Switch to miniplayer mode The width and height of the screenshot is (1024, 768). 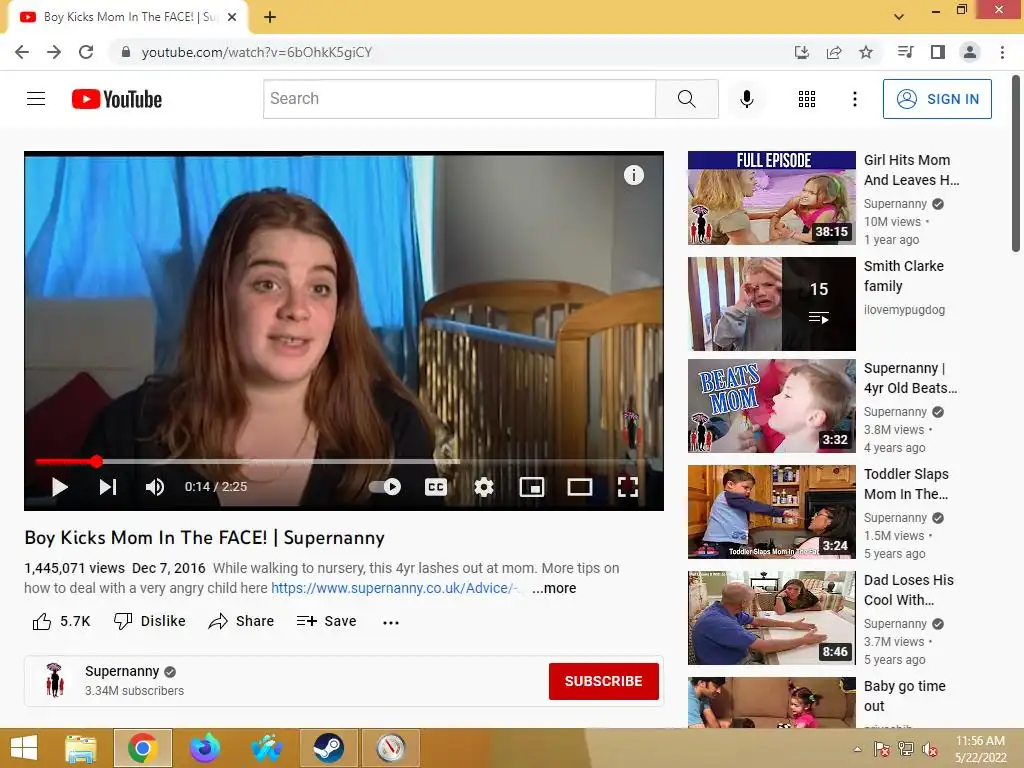[x=532, y=487]
